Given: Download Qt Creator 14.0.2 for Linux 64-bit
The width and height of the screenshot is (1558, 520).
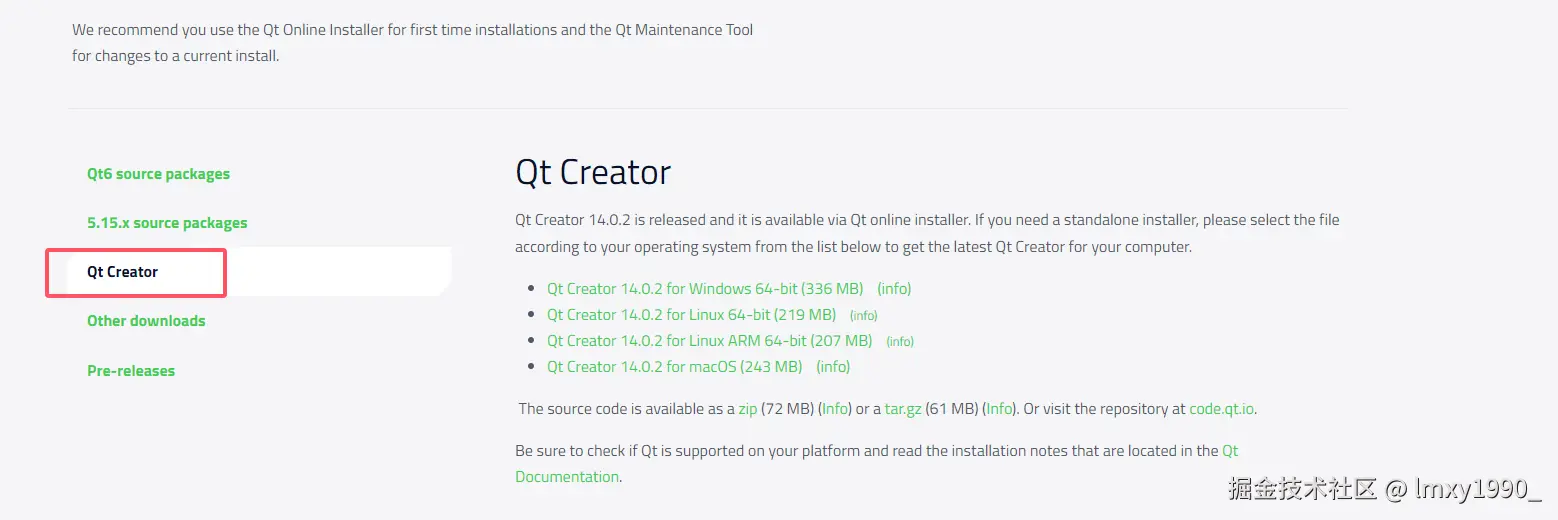Looking at the screenshot, I should coord(691,315).
